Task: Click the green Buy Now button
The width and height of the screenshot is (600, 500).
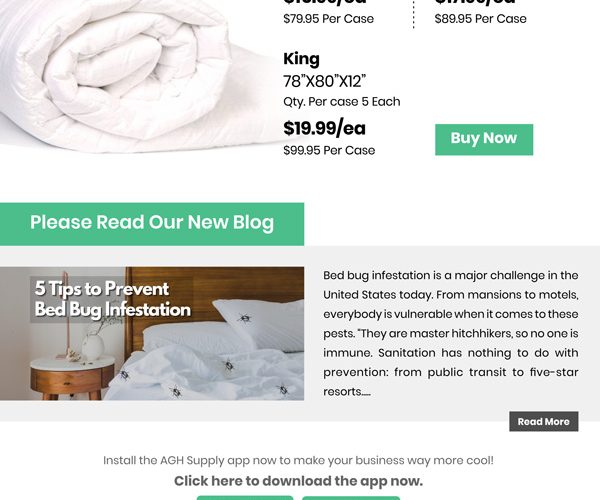Action: pyautogui.click(x=484, y=140)
